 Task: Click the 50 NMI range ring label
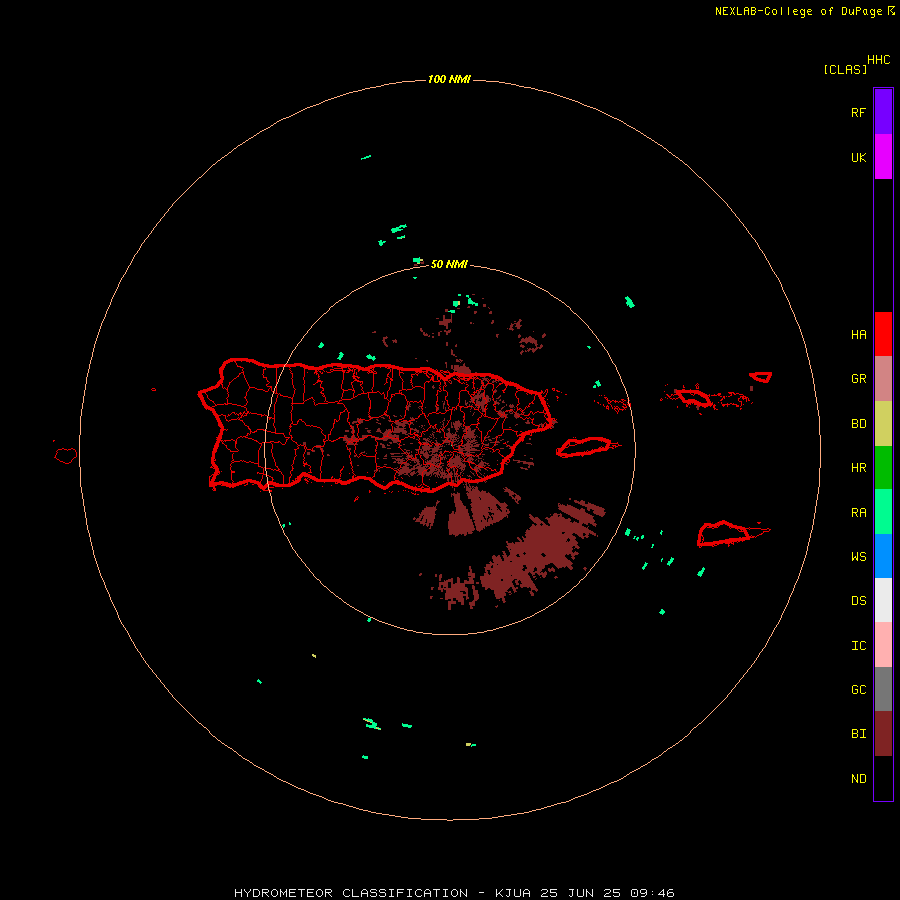[449, 264]
